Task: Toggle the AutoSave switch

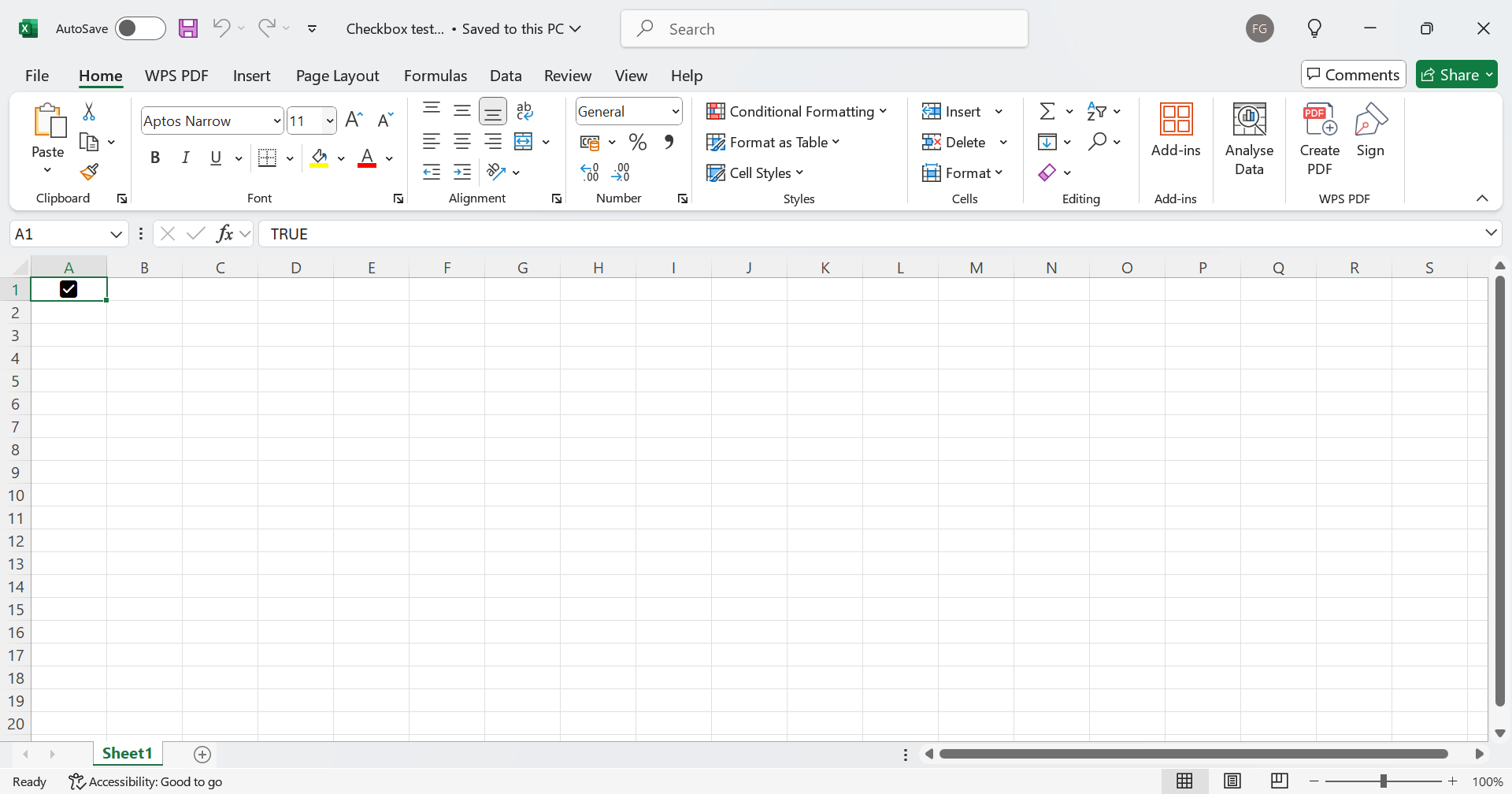Action: (x=139, y=29)
